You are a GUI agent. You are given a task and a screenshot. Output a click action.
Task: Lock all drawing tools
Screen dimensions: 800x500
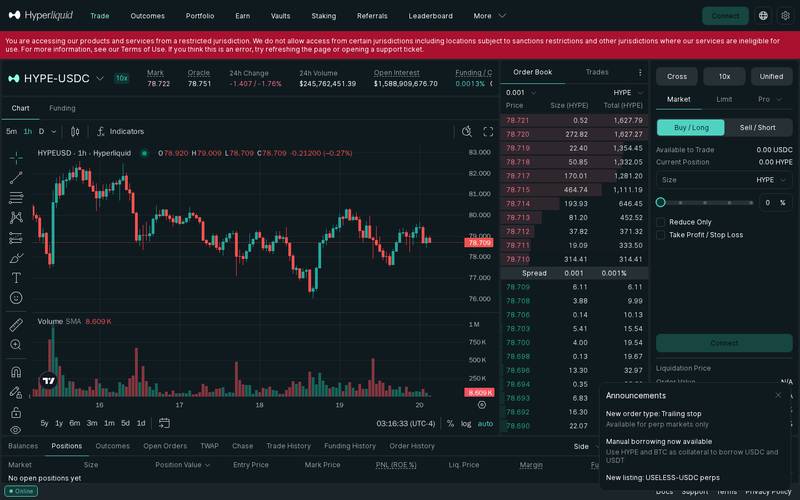[x=16, y=412]
